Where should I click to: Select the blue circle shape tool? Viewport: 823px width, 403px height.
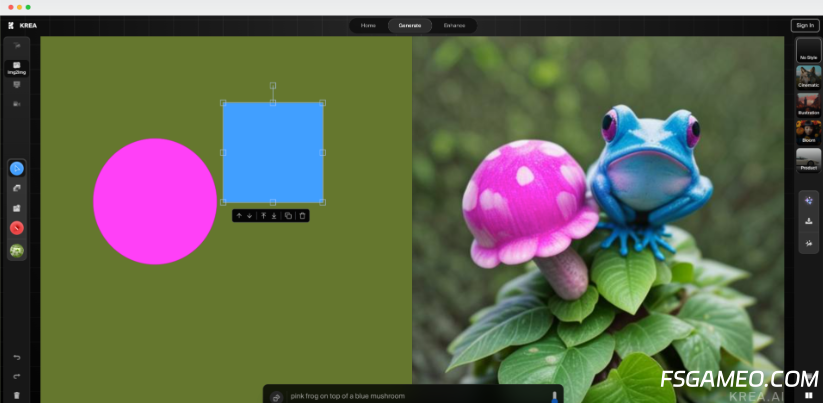(x=17, y=168)
